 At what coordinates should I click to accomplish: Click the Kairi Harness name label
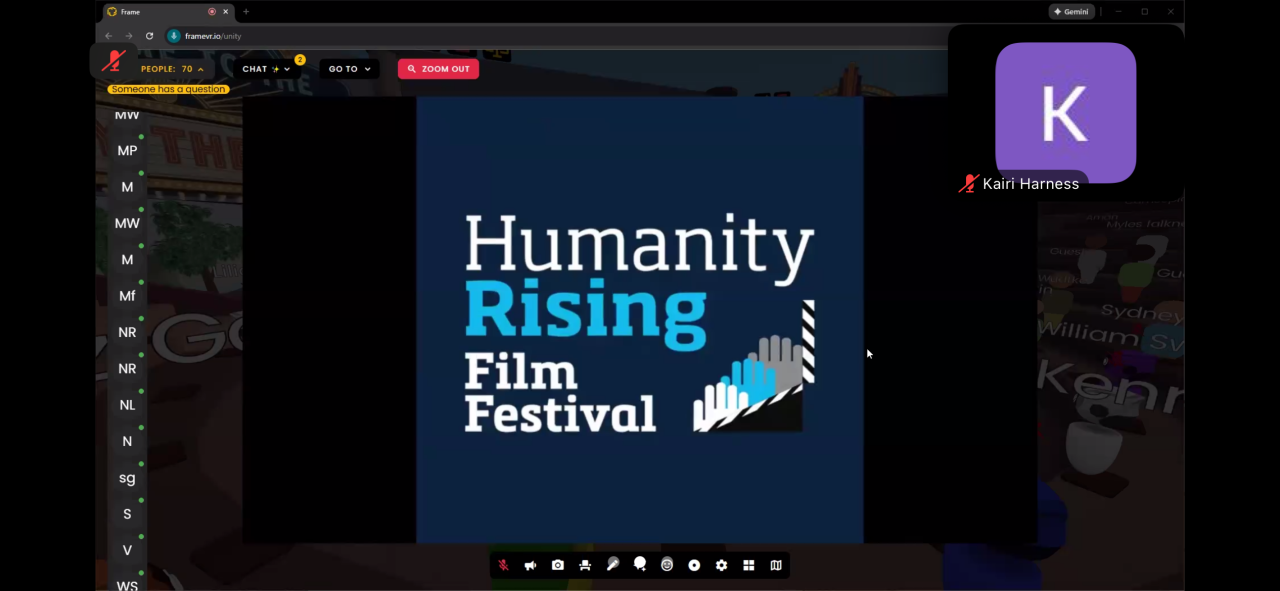pyautogui.click(x=1030, y=184)
